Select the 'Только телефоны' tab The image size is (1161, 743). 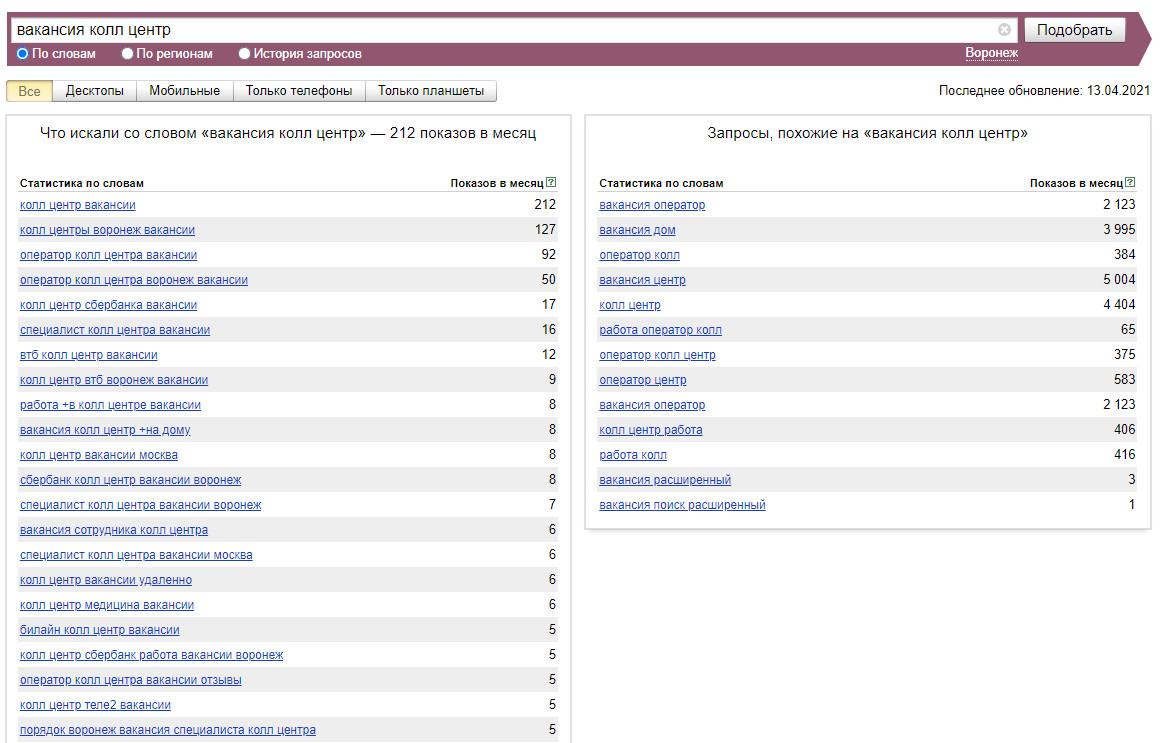(299, 91)
